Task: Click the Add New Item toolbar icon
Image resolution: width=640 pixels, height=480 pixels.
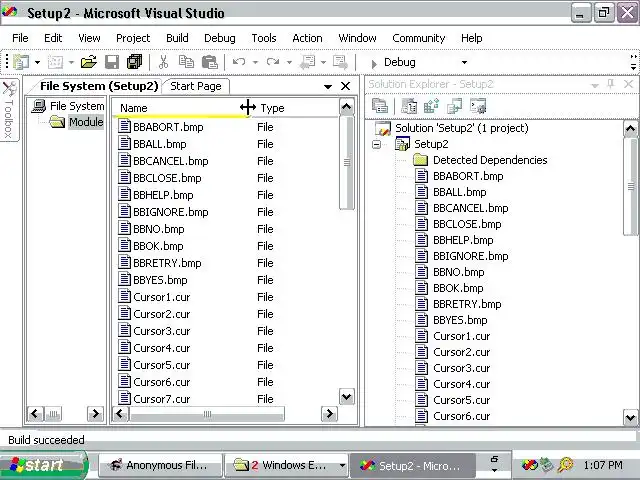Action: 56,62
